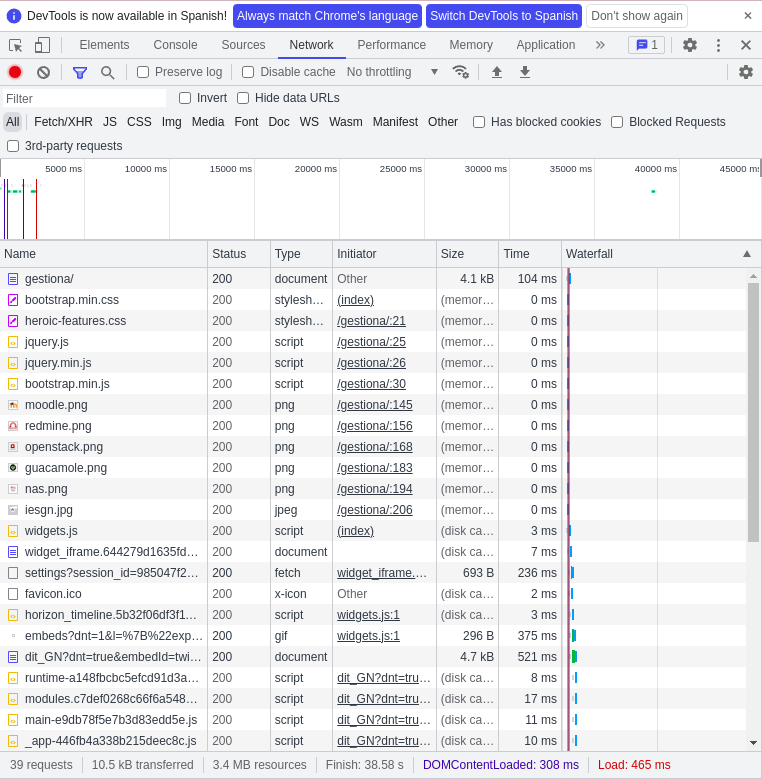Open DevTools three-dot customize menu

click(x=717, y=45)
